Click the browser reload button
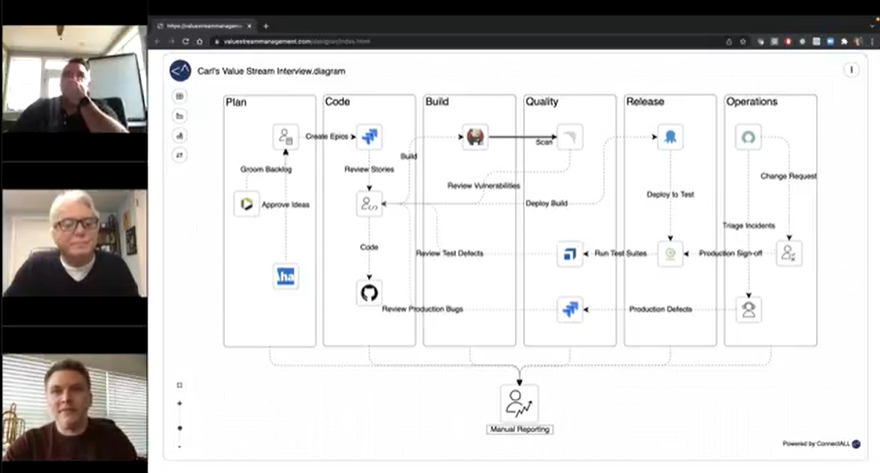 pos(185,42)
